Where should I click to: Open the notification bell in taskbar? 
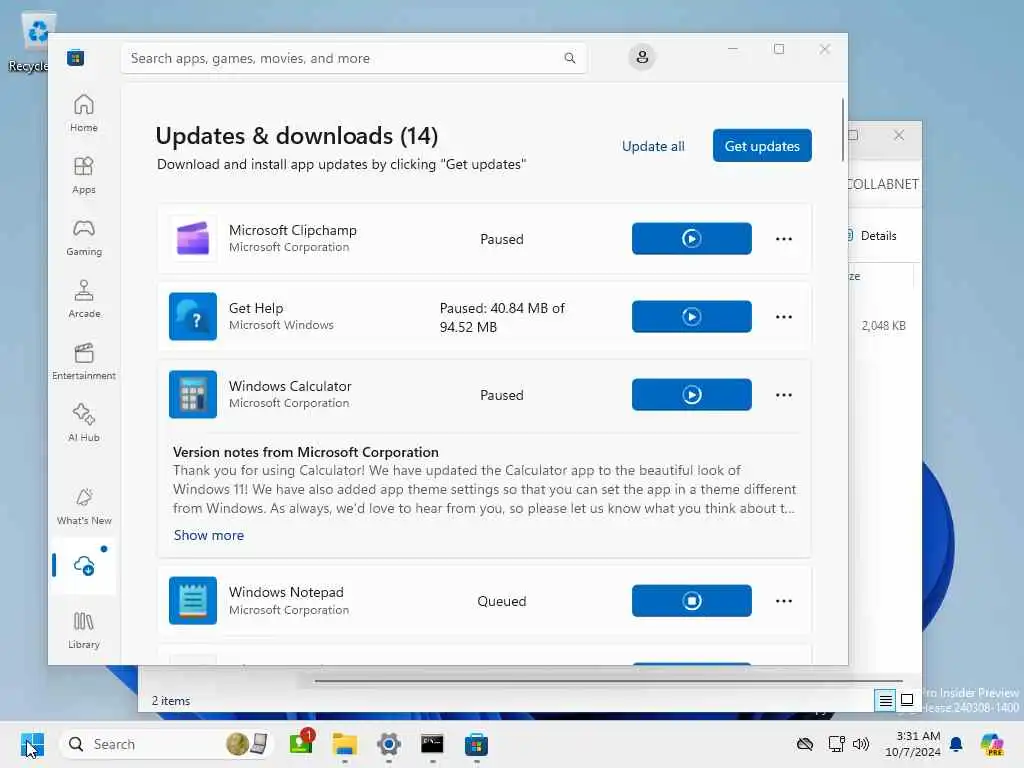point(956,744)
